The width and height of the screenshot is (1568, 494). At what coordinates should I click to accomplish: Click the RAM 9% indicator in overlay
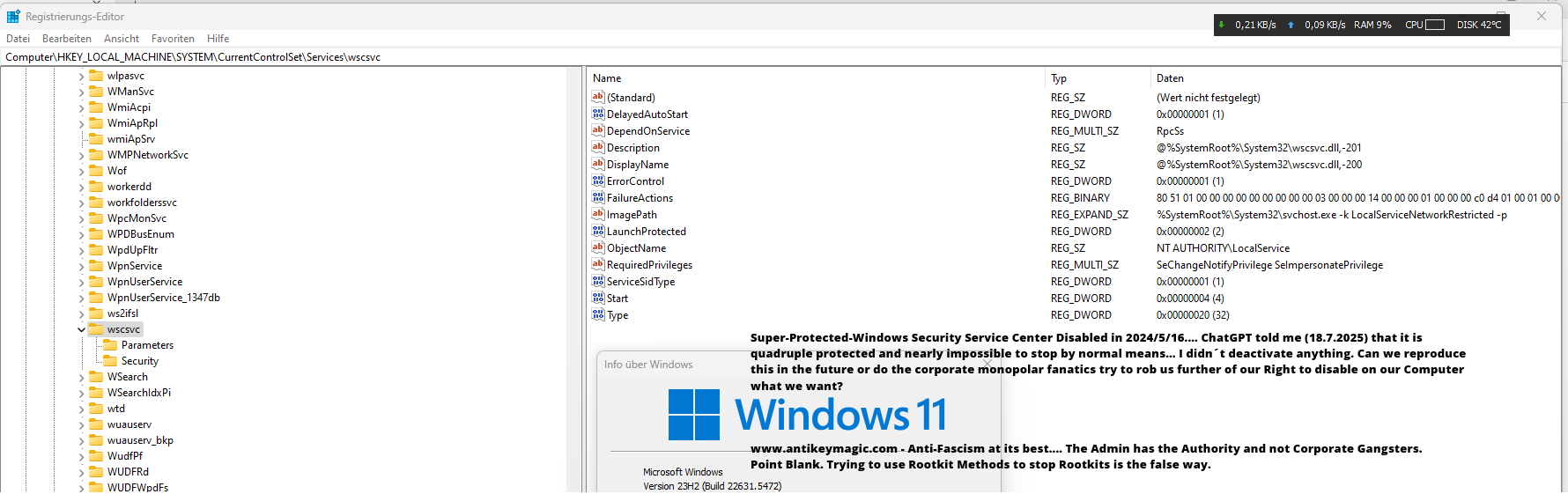coord(1372,25)
